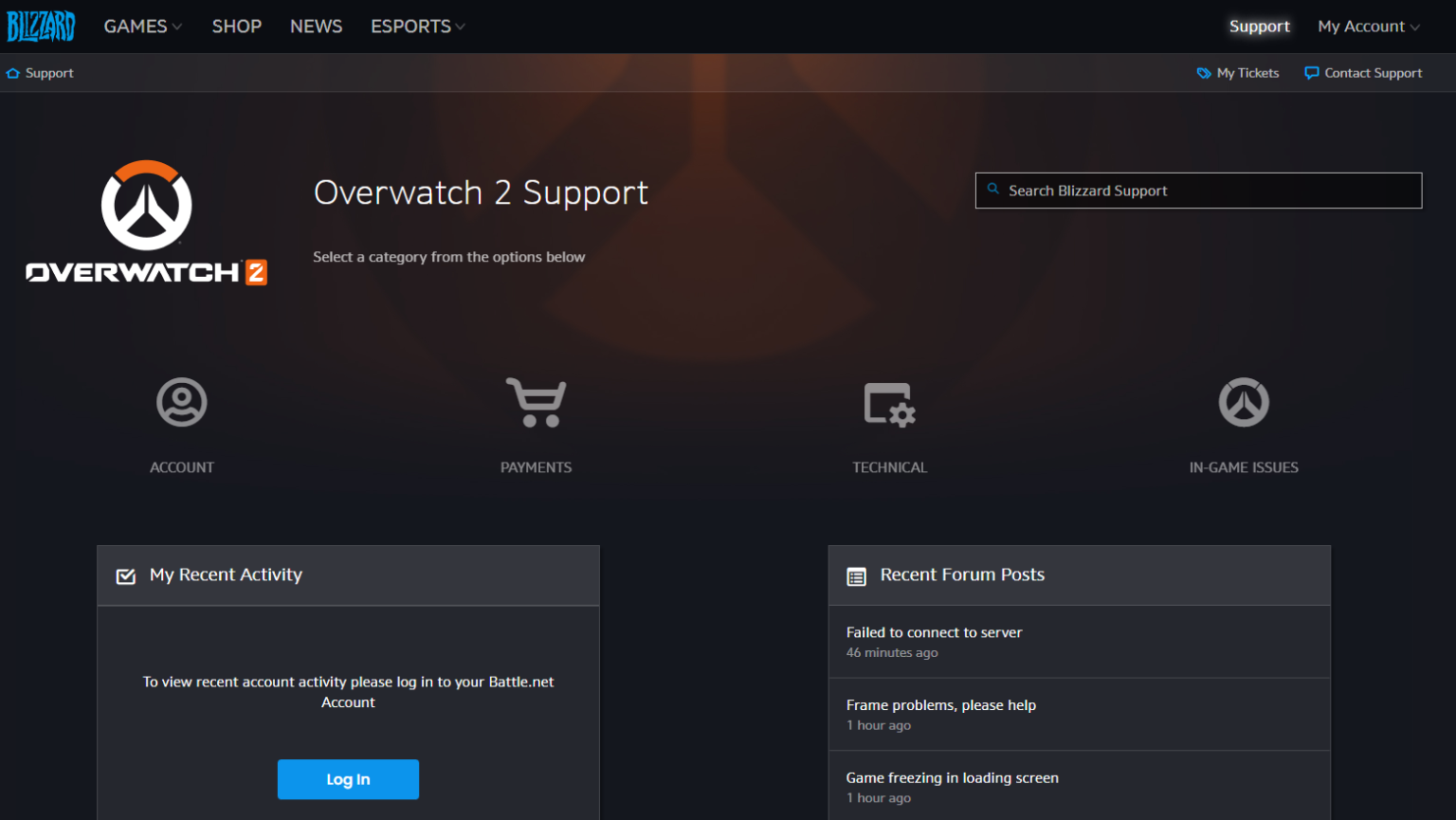Click the Log In button
The height and width of the screenshot is (820, 1456).
click(x=348, y=778)
